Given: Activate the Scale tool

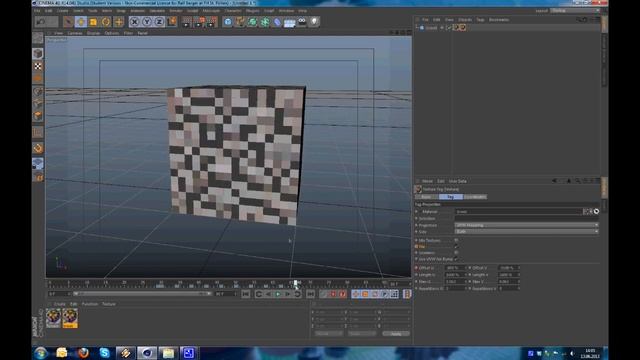Looking at the screenshot, I should pos(93,22).
